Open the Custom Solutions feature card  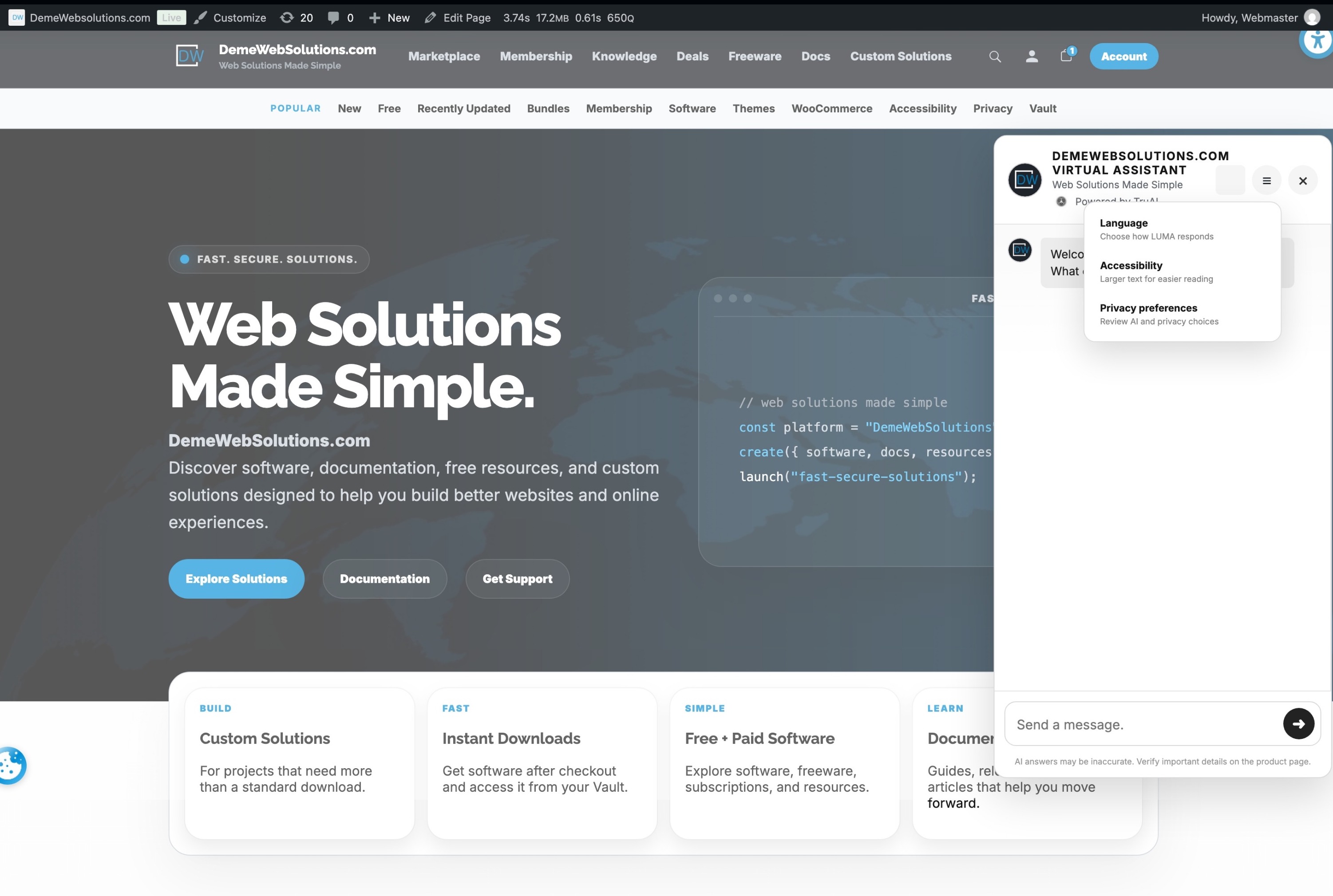click(300, 763)
